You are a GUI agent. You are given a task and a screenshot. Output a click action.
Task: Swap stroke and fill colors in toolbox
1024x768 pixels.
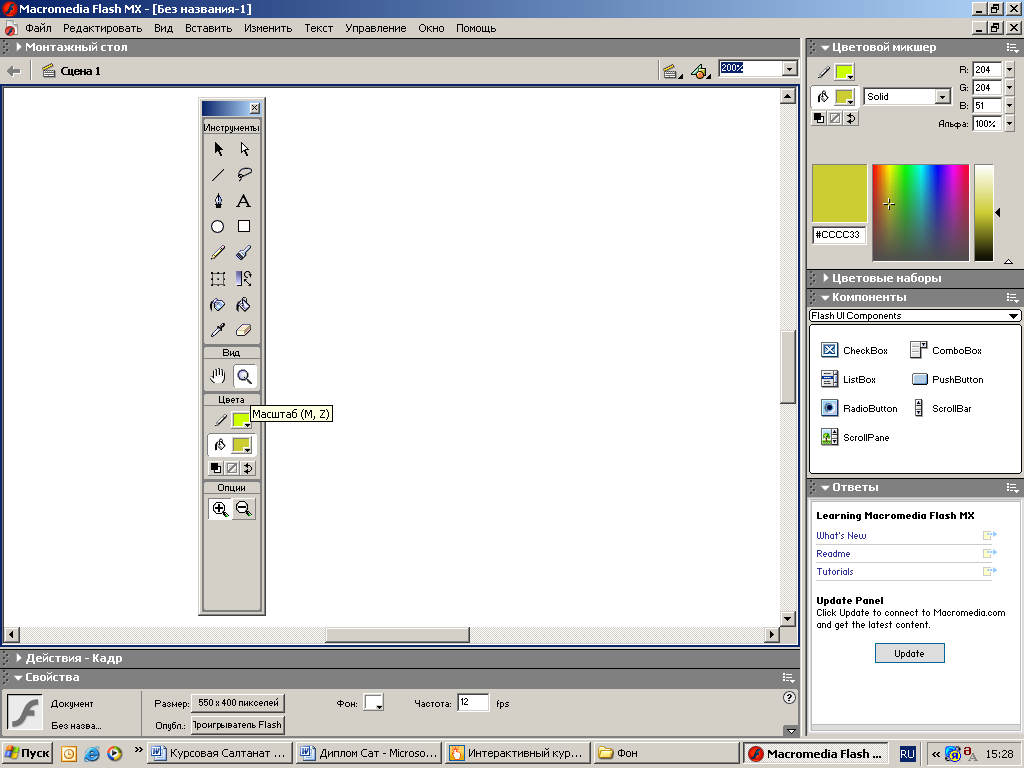[248, 468]
